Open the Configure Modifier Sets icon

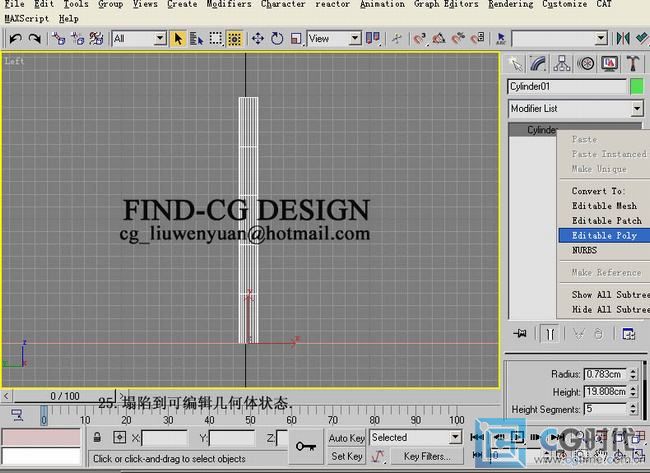point(628,334)
